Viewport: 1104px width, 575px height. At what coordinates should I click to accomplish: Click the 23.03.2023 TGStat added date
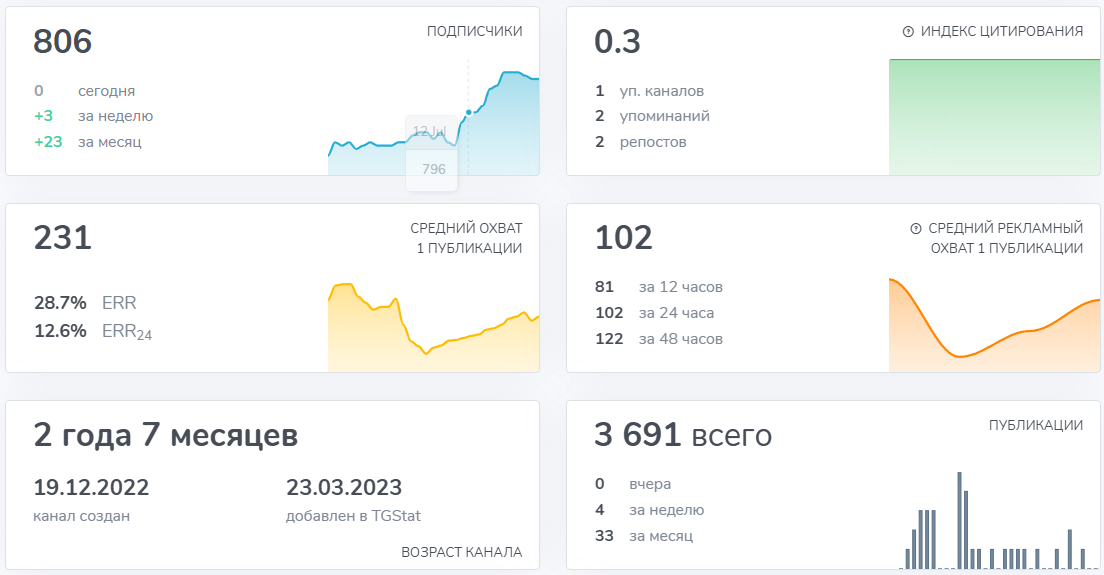344,487
